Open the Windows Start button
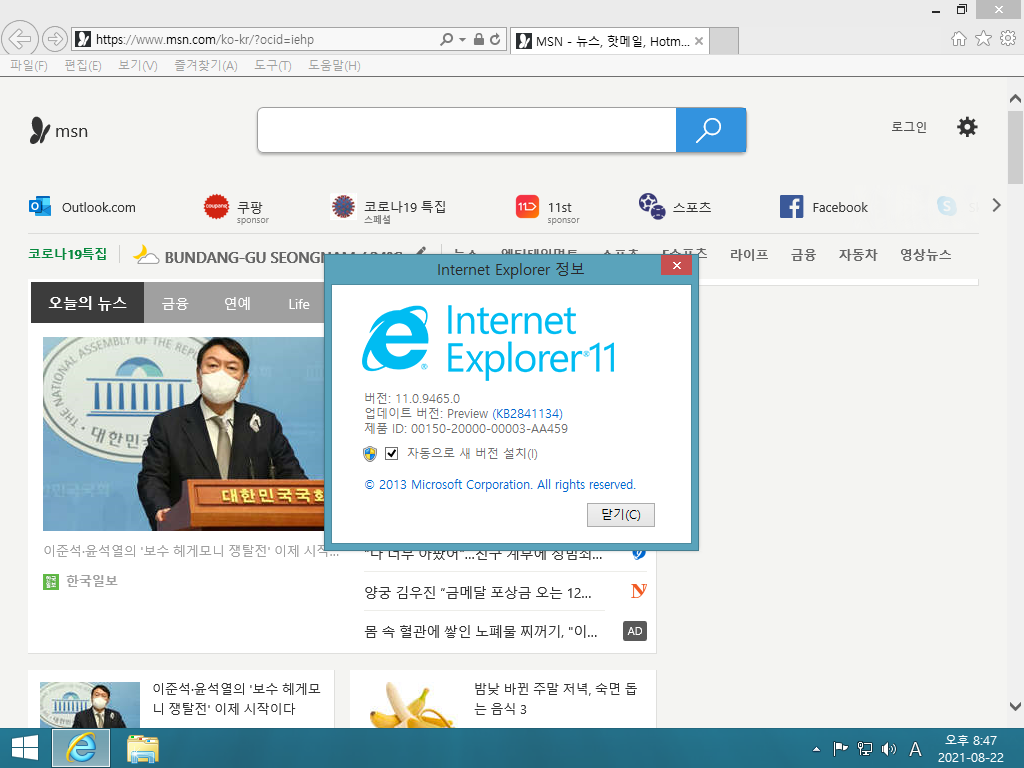The height and width of the screenshot is (768, 1024). pos(25,748)
